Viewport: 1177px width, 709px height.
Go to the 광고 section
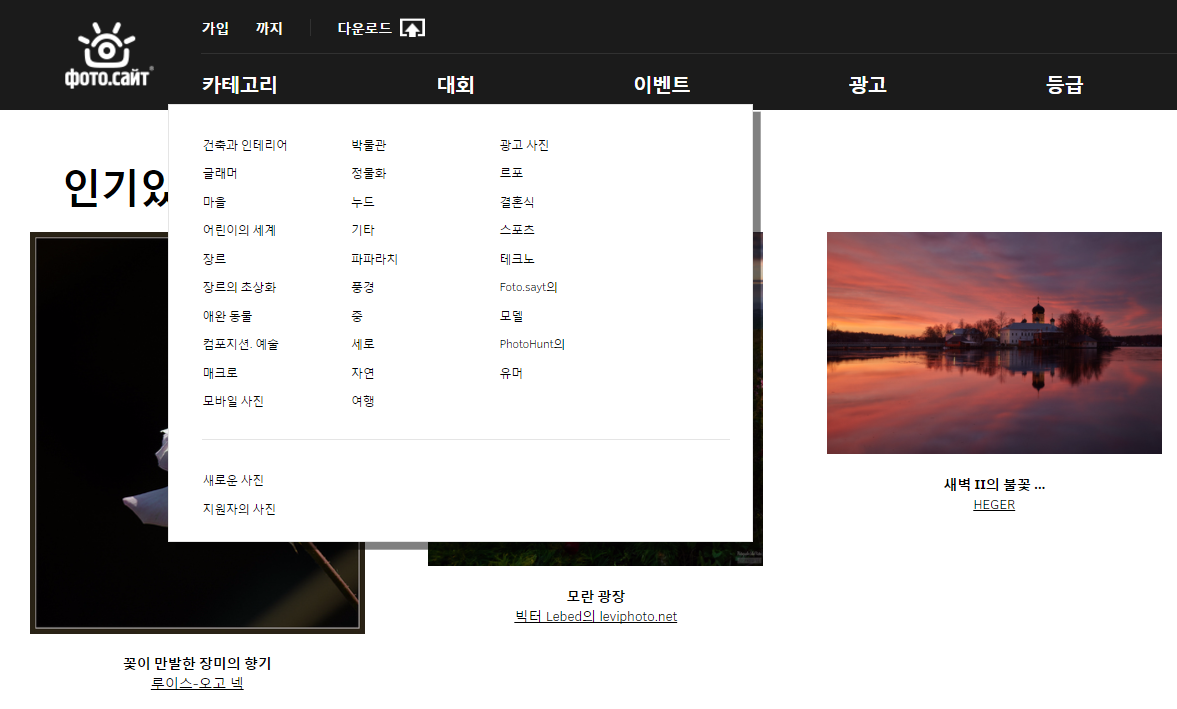[867, 85]
